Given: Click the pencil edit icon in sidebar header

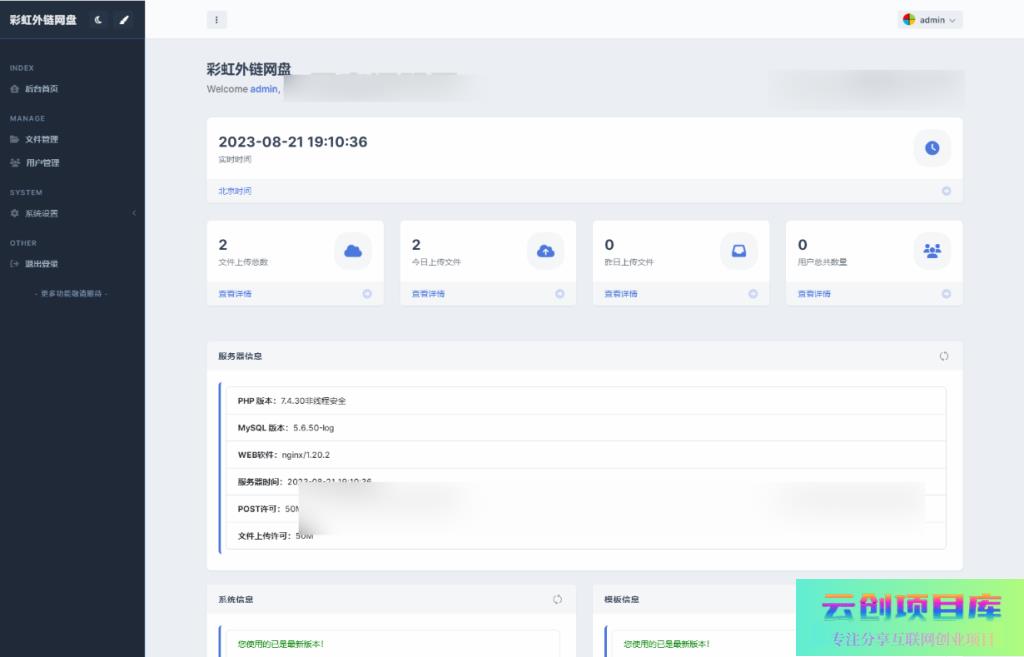Looking at the screenshot, I should click(124, 20).
